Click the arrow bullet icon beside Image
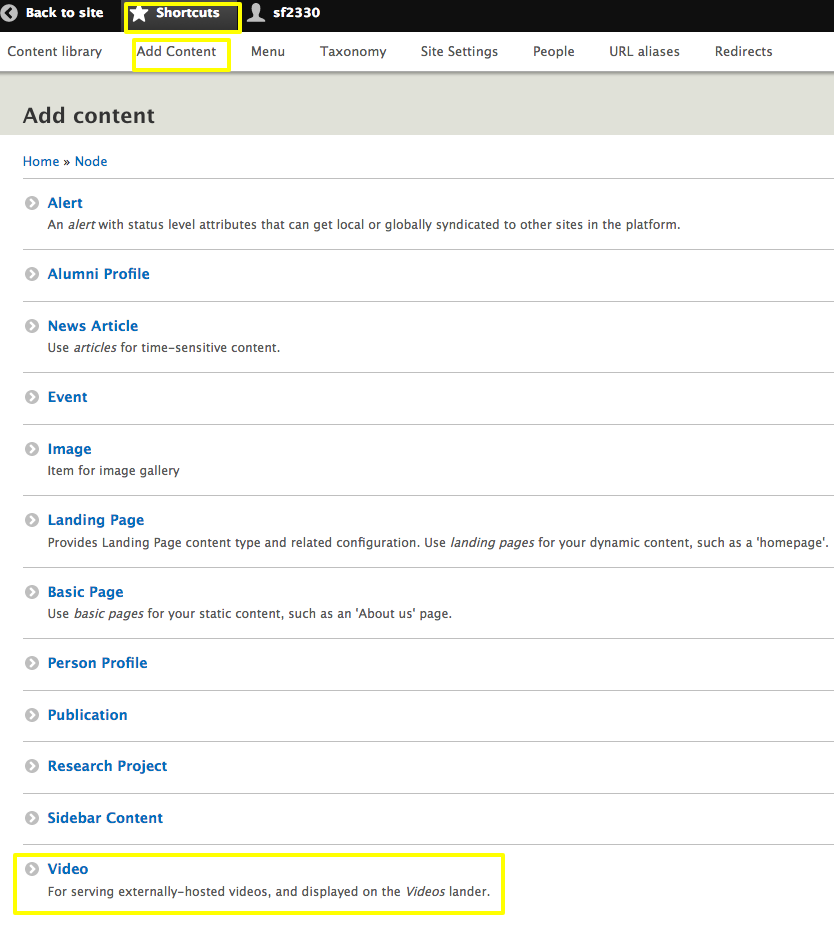 pos(32,449)
